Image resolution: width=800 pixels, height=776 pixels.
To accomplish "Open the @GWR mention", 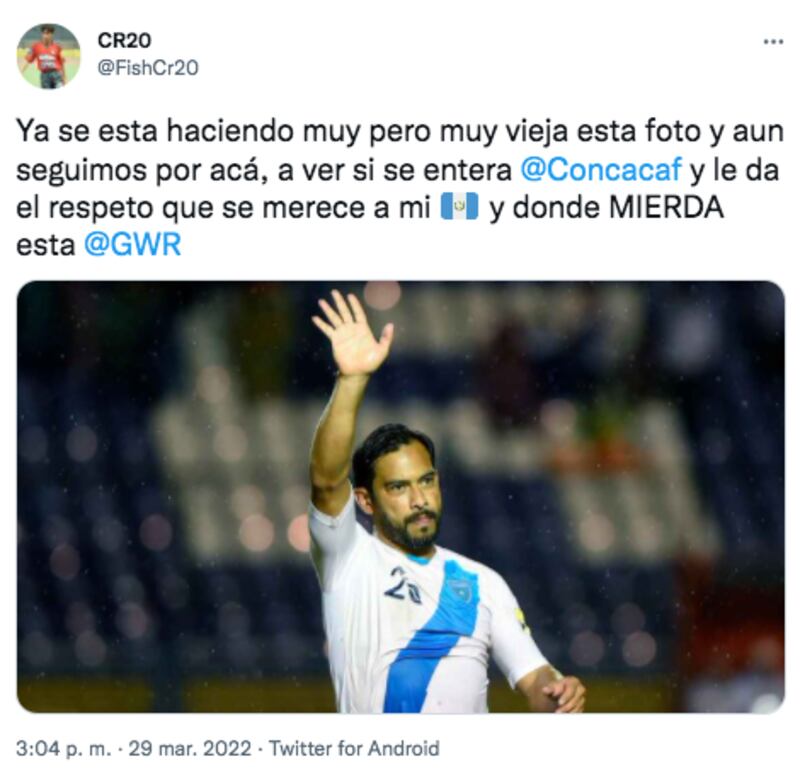I will point(133,245).
